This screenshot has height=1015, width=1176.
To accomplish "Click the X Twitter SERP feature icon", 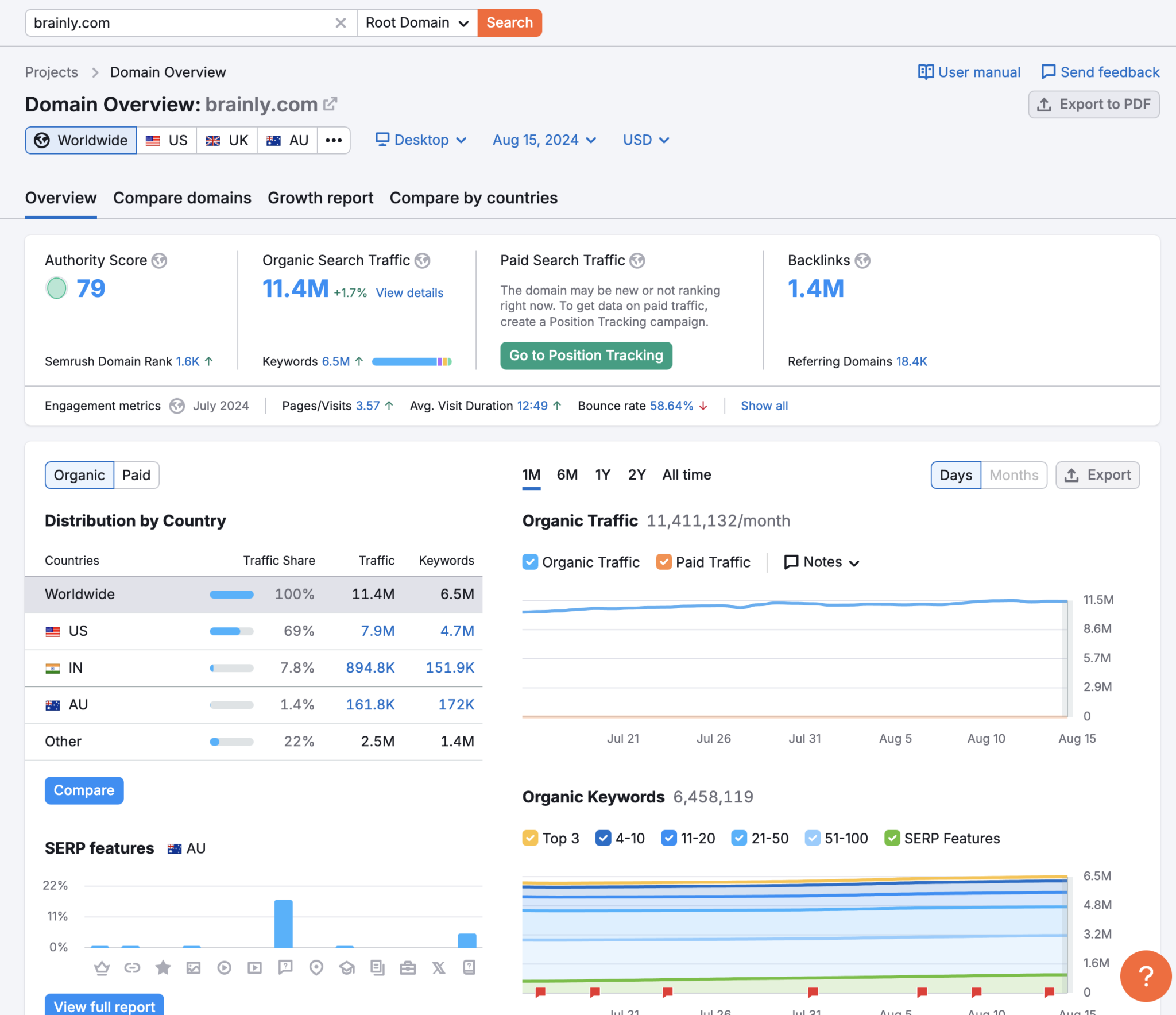I will click(x=439, y=968).
